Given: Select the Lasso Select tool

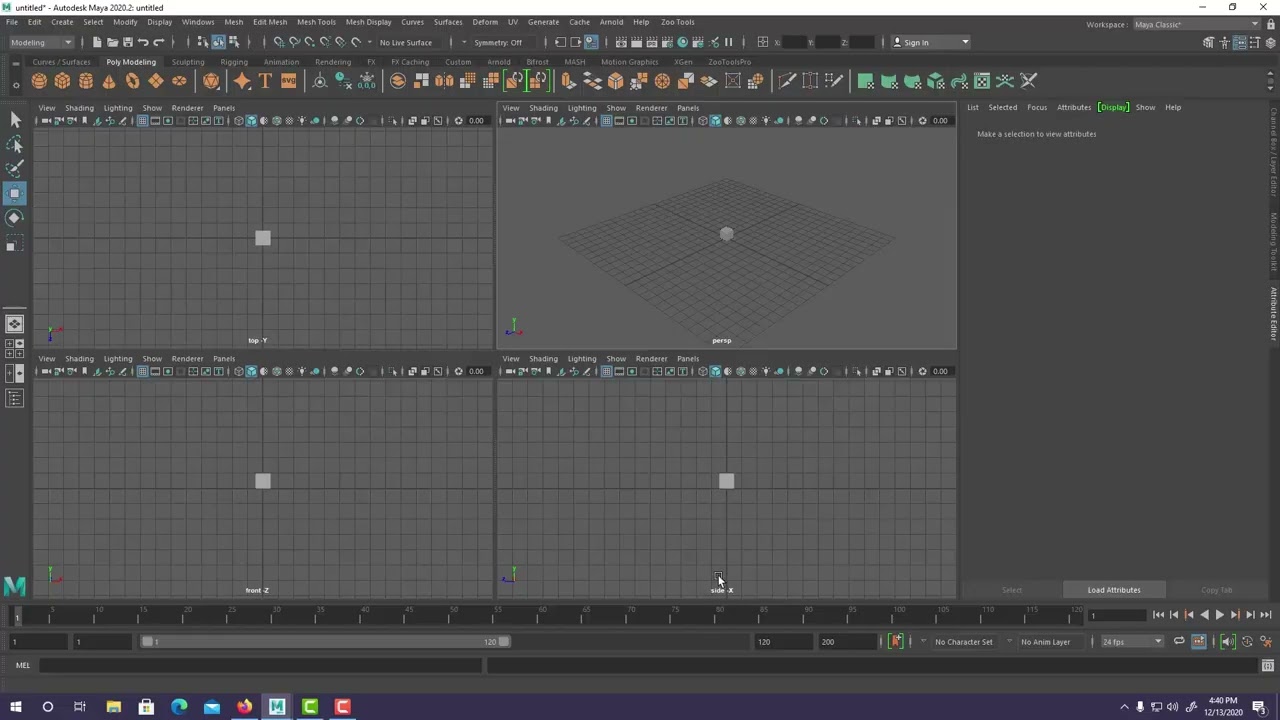Looking at the screenshot, I should pos(15,145).
